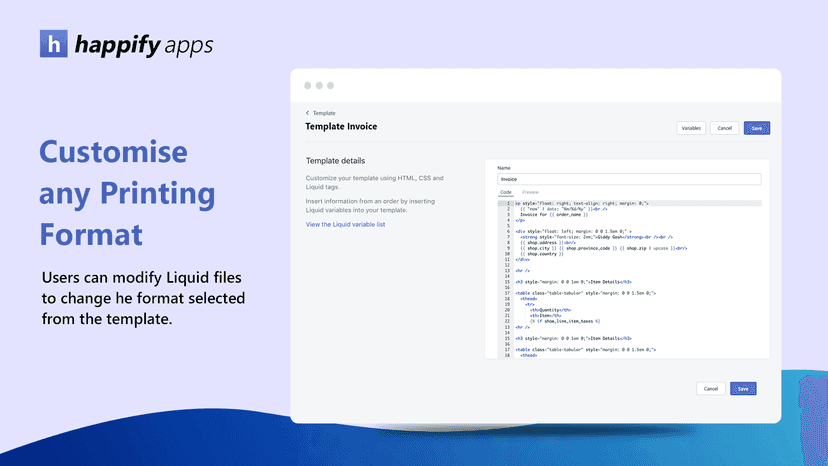The image size is (828, 466).
Task: Switch to the Preview tab
Action: (530, 192)
